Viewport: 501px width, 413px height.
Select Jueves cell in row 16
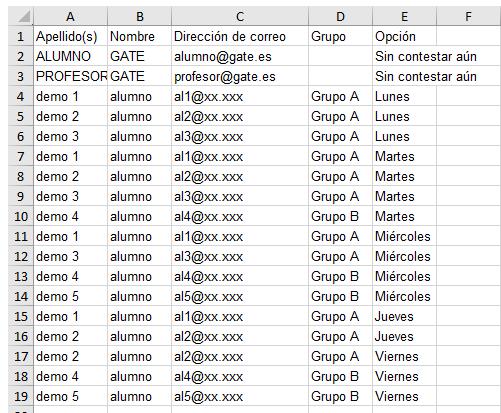404,336
